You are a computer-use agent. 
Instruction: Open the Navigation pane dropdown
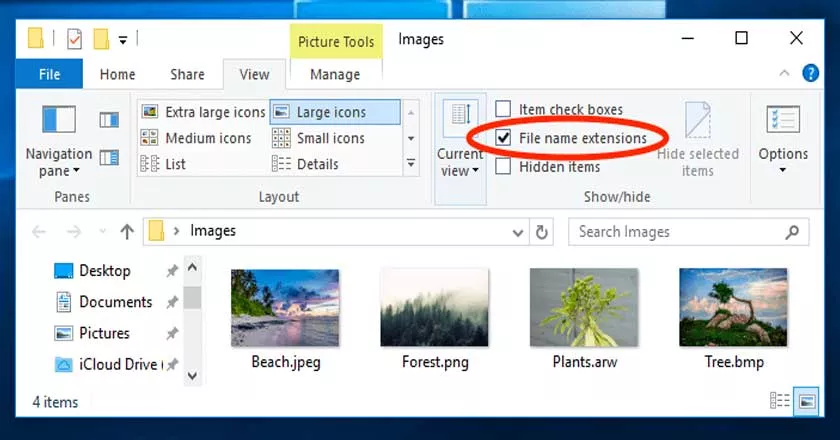coord(58,141)
